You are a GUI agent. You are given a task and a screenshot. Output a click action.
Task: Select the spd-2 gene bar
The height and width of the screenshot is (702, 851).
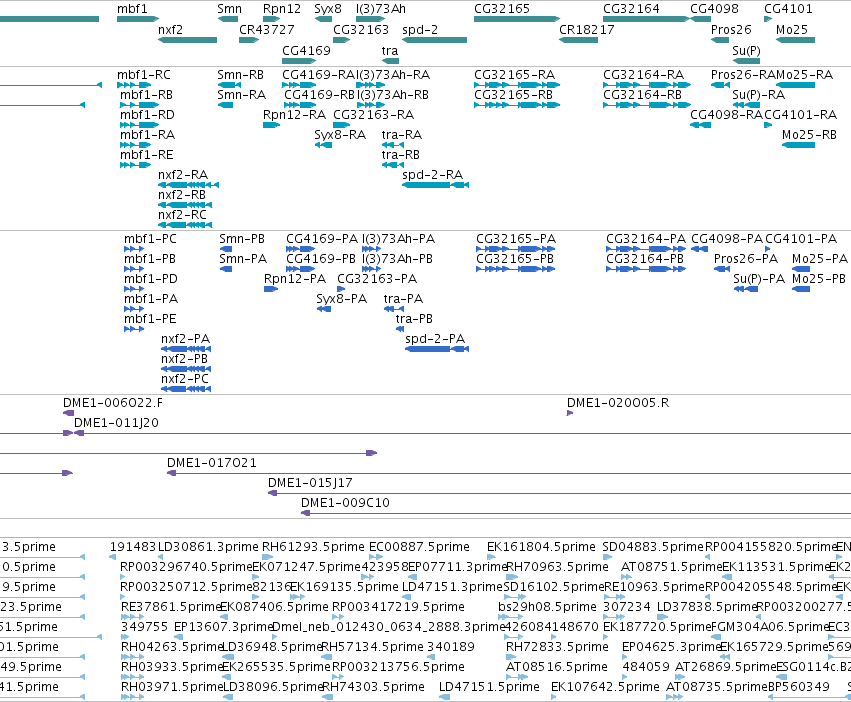434,40
